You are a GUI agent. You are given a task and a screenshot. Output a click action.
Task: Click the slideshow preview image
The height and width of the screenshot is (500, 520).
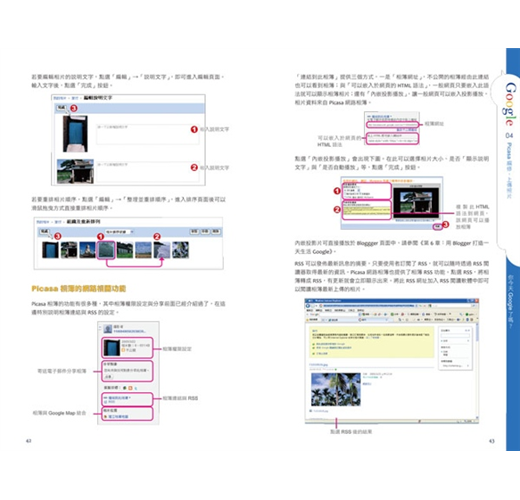pos(416,202)
